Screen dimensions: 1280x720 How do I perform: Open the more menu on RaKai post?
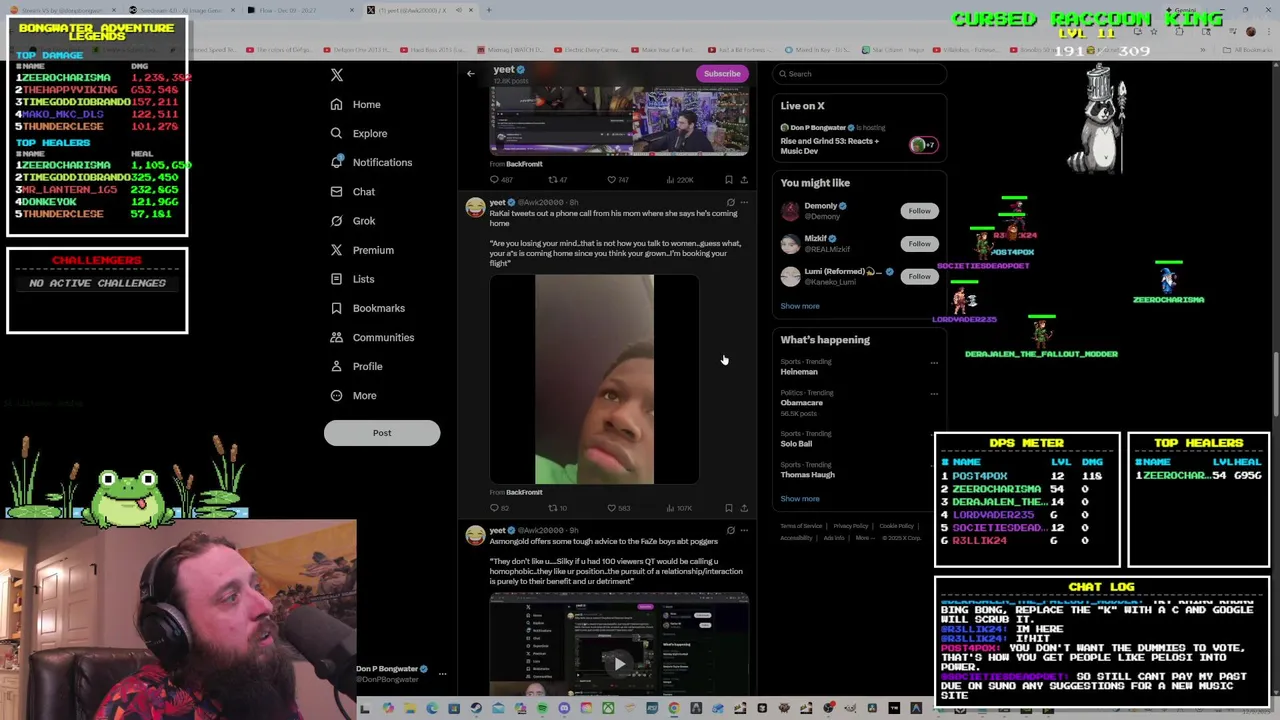[x=744, y=202]
